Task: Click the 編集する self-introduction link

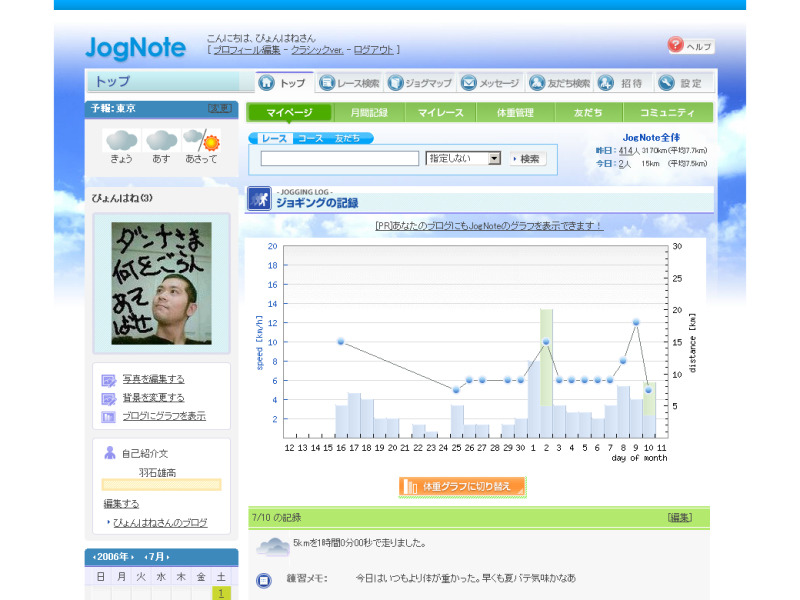Action: tap(121, 504)
